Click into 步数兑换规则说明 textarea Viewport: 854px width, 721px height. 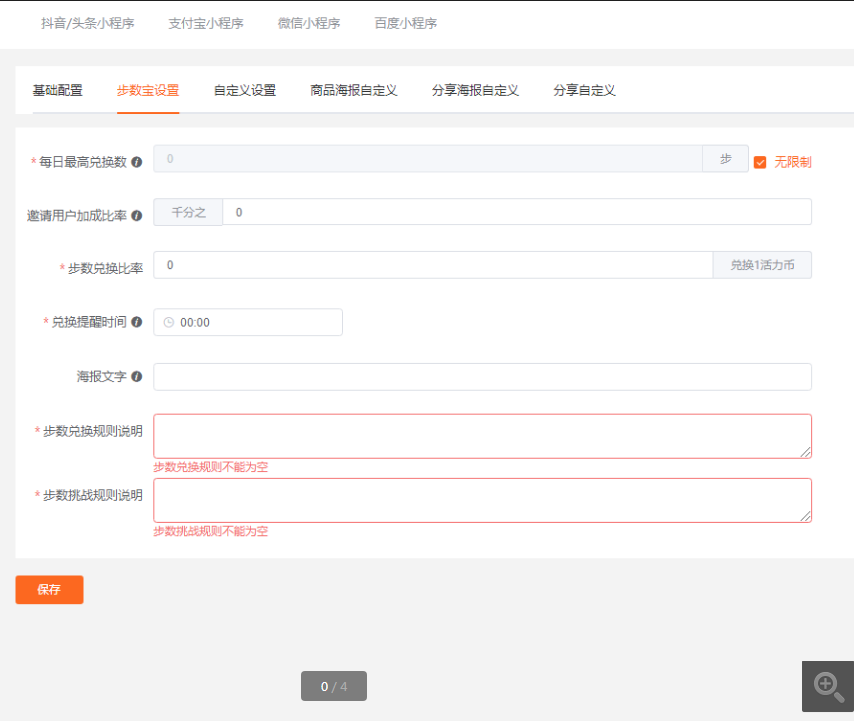tap(483, 436)
